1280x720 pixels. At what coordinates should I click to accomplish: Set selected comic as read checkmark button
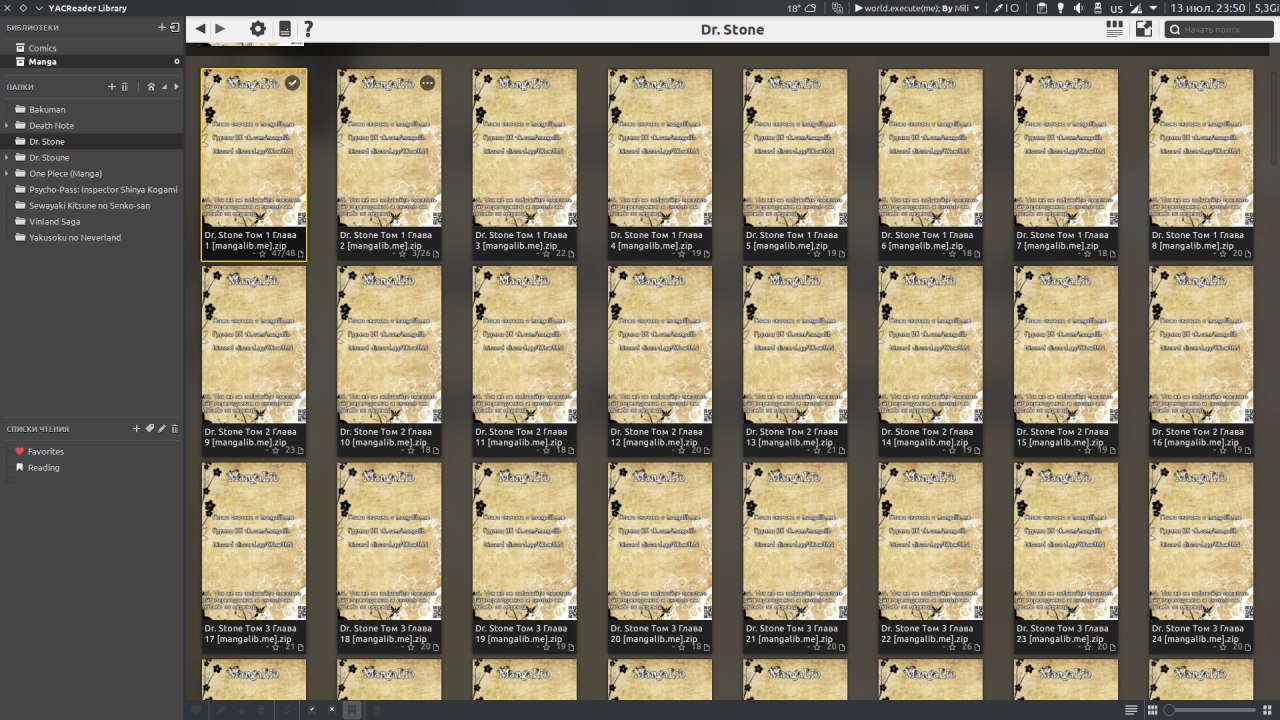pyautogui.click(x=311, y=709)
